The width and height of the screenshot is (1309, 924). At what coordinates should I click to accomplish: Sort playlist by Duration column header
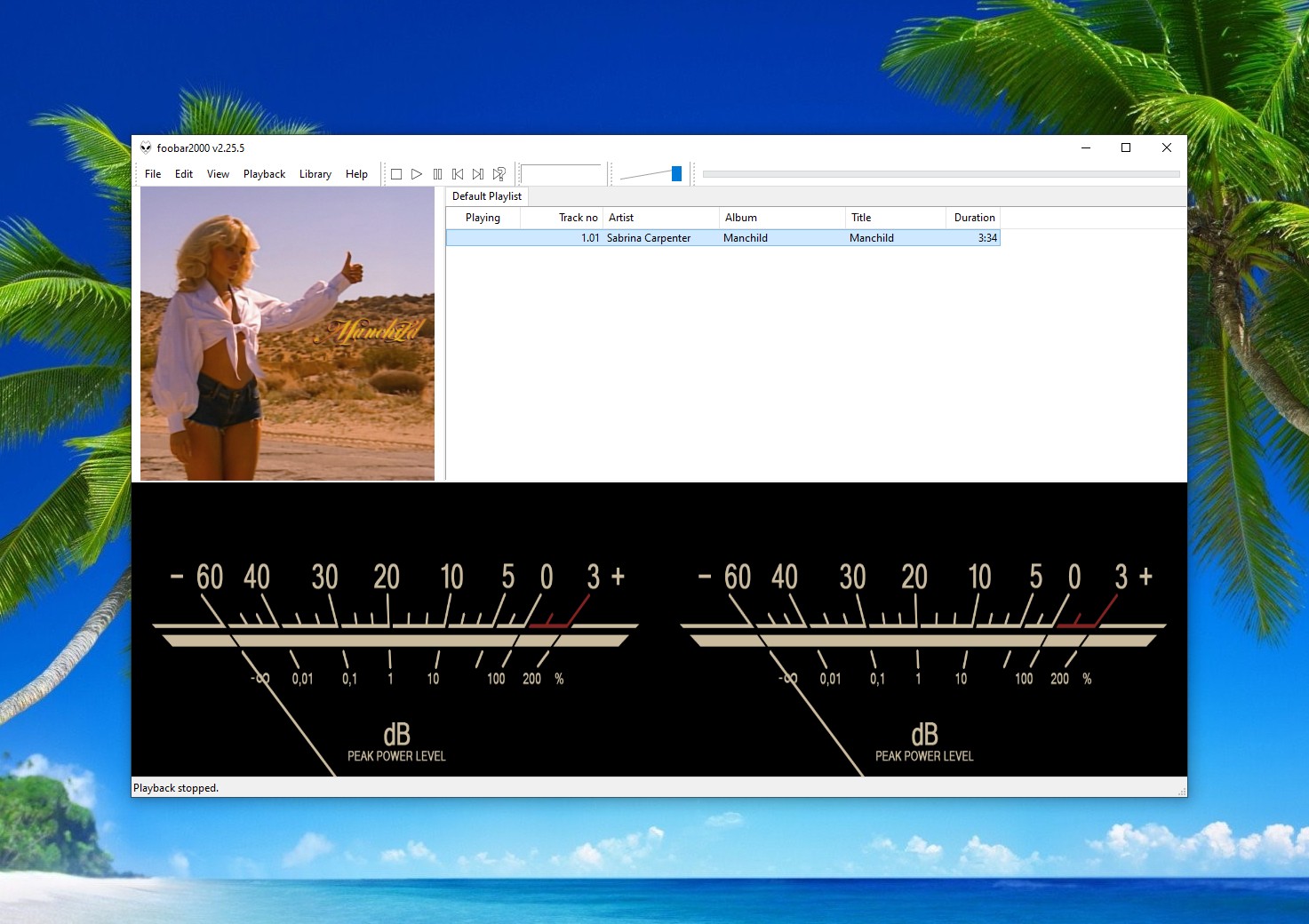974,218
